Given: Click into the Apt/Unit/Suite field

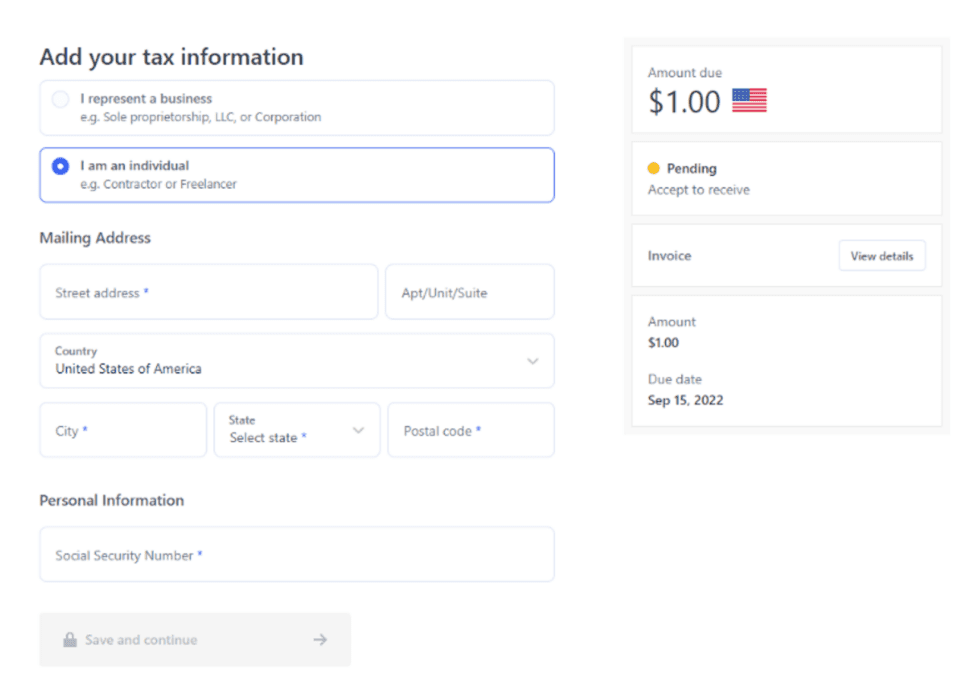Looking at the screenshot, I should click(469, 292).
